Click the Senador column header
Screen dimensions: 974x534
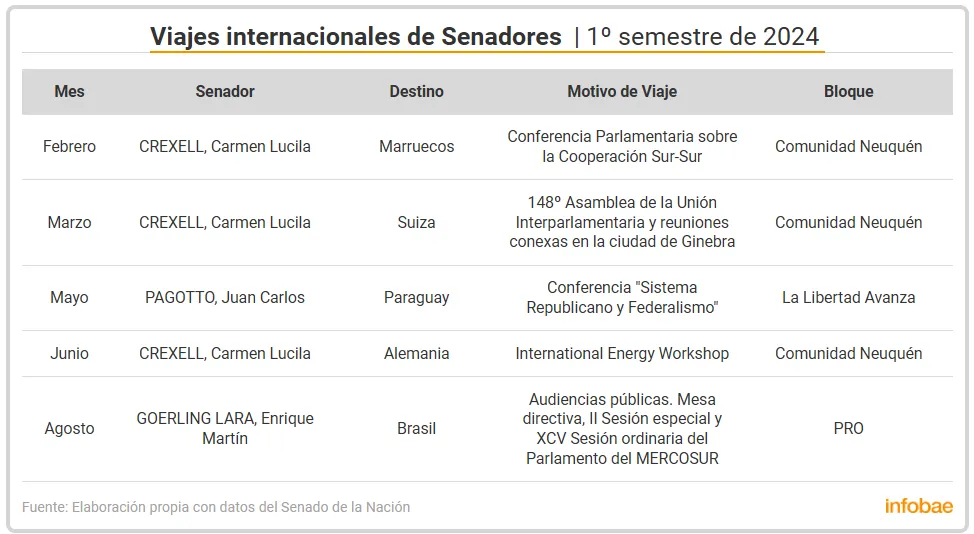click(225, 91)
